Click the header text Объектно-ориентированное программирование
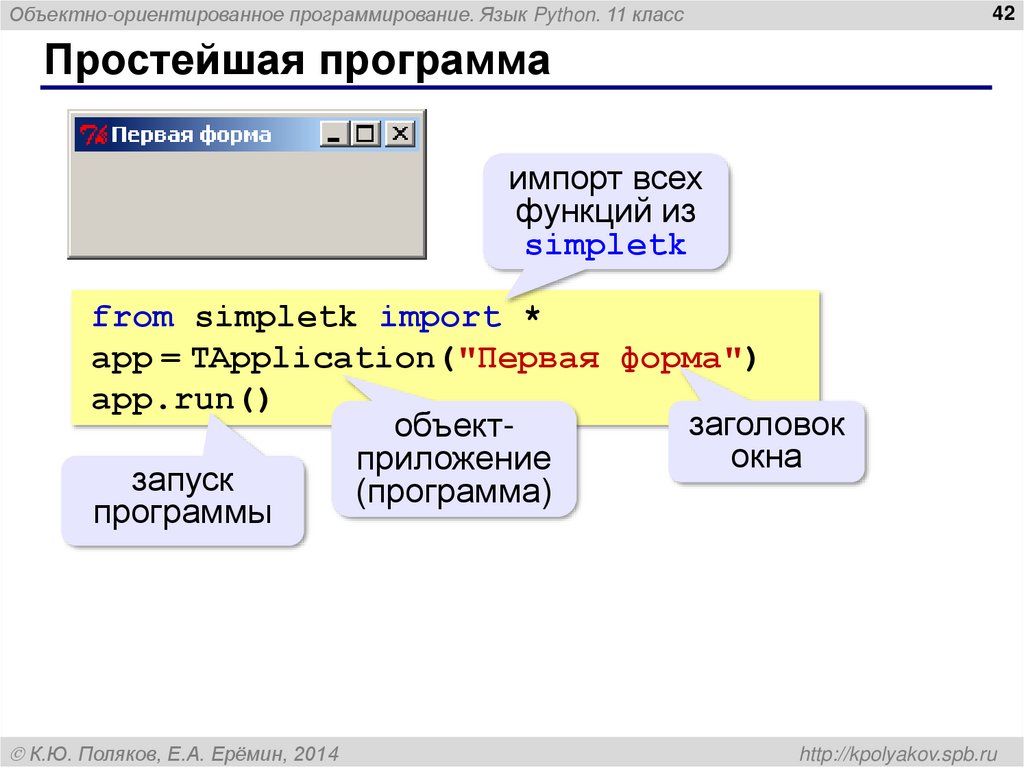The height and width of the screenshot is (767, 1024). coord(241,14)
